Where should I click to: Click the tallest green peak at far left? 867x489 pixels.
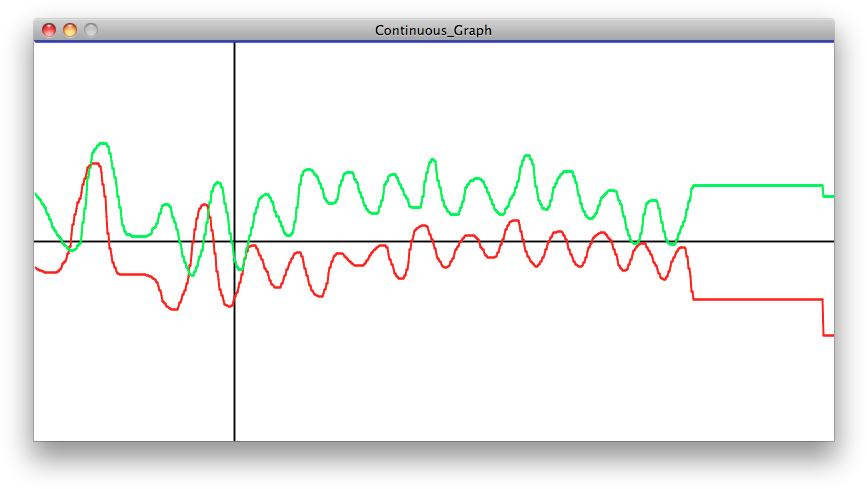pos(101,143)
